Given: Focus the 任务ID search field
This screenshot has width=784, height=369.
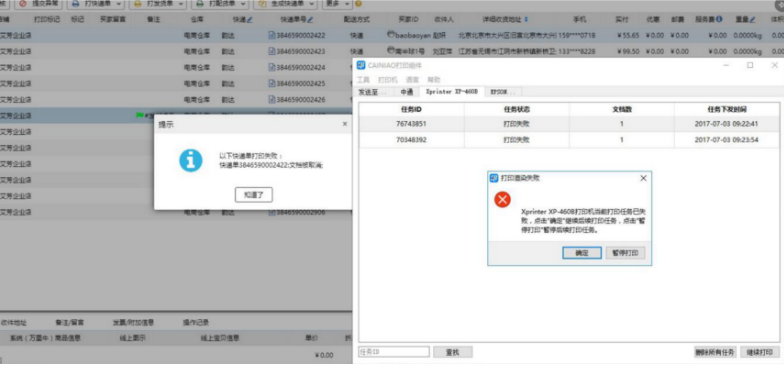Looking at the screenshot, I should 394,352.
